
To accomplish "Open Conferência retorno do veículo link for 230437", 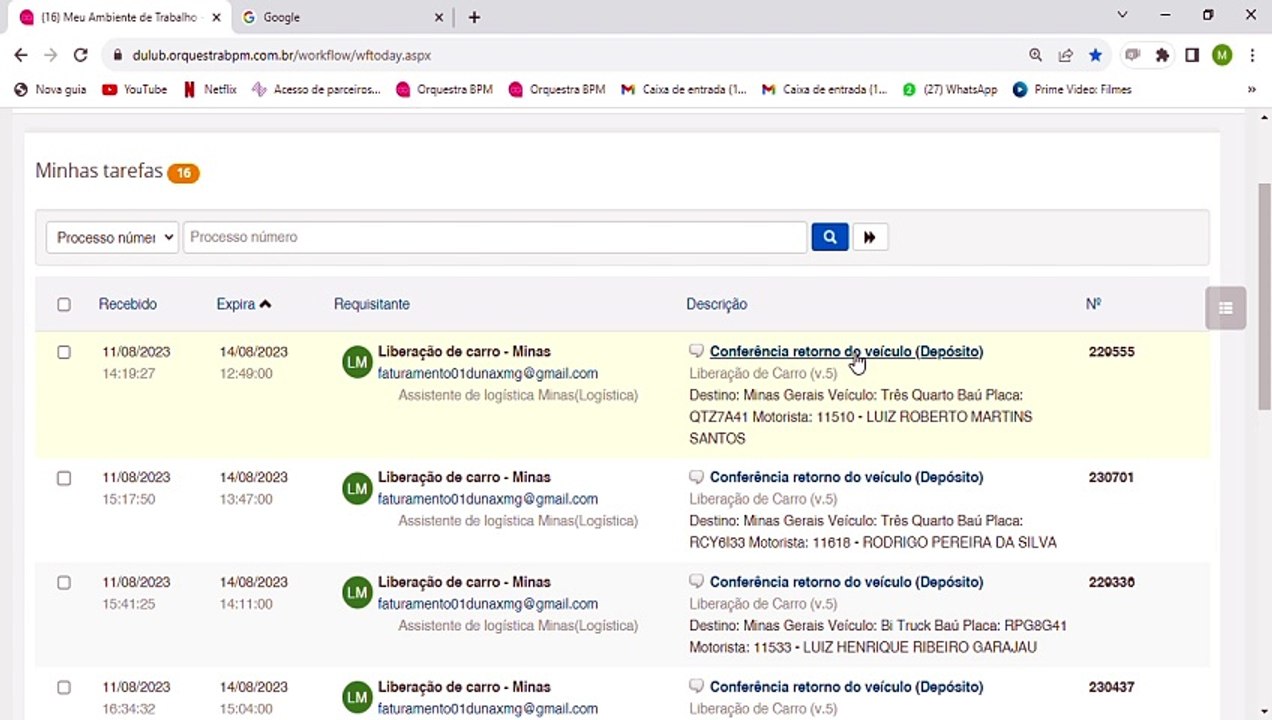I will 846,687.
